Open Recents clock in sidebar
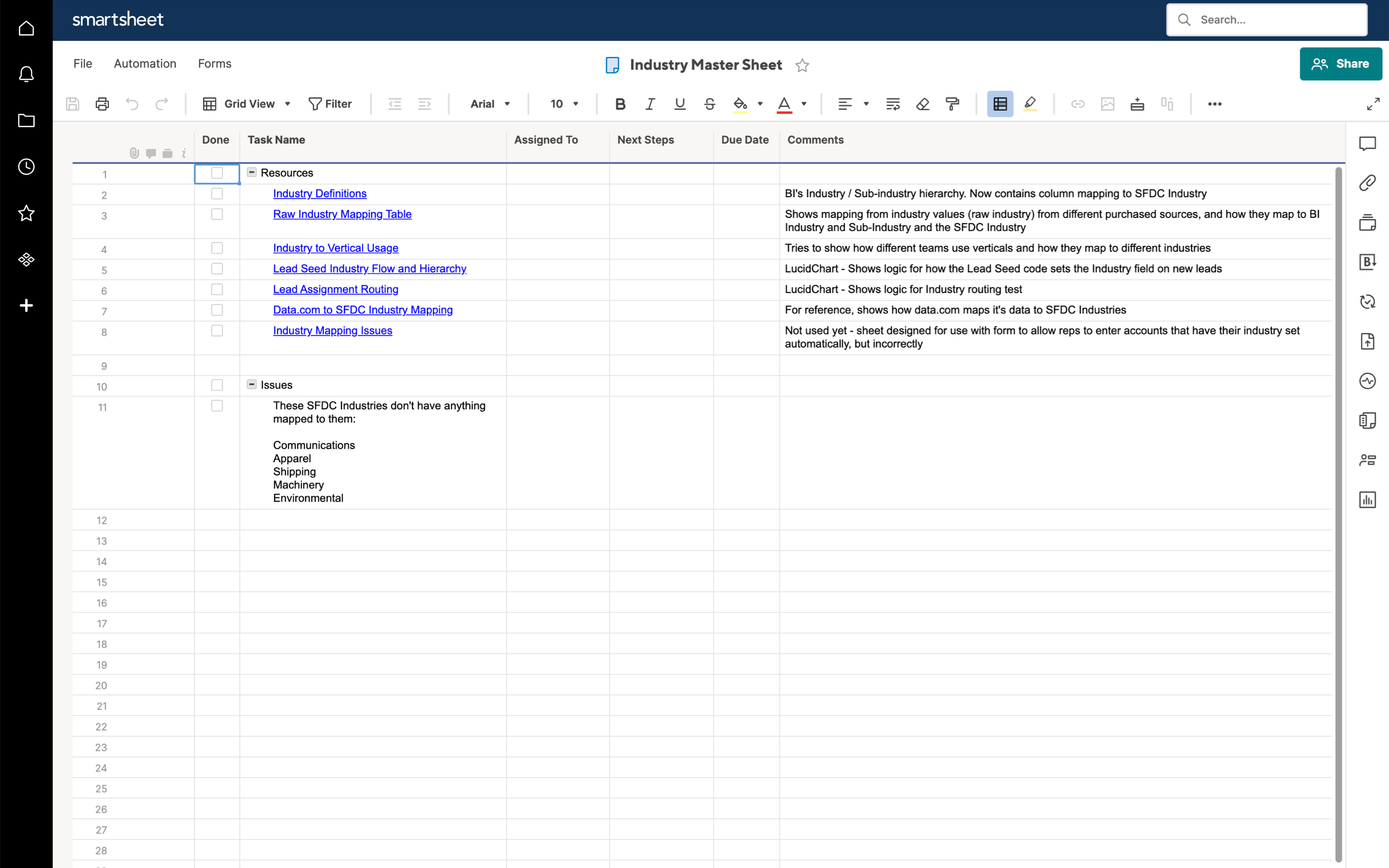1389x868 pixels. 27,167
